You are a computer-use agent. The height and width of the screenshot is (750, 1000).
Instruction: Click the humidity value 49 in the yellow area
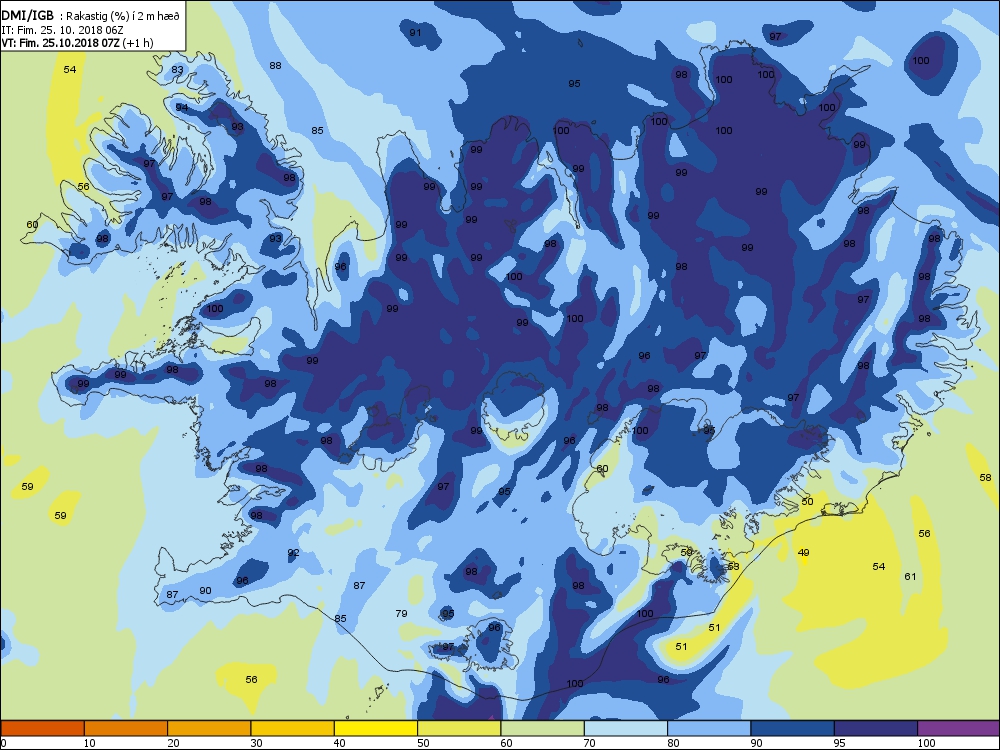click(x=804, y=553)
